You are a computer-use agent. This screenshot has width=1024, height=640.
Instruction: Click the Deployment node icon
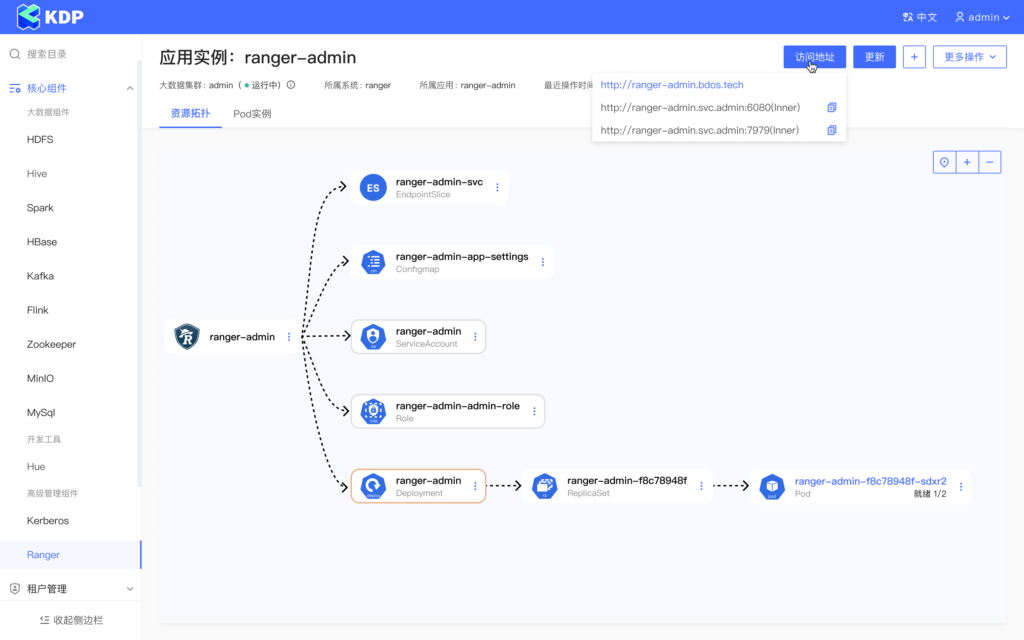tap(373, 487)
